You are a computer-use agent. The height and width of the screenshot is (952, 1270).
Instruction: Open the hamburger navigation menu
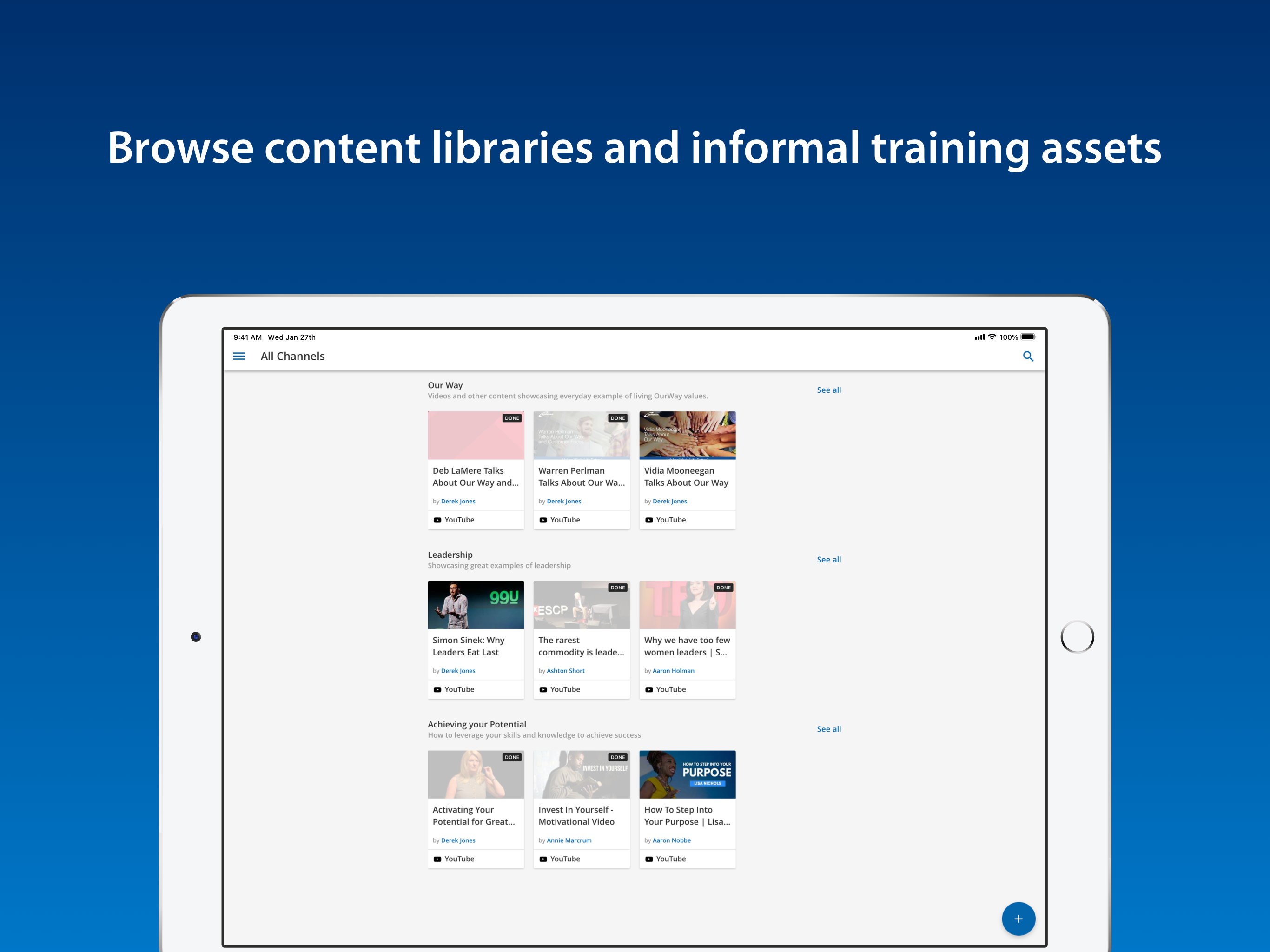click(239, 356)
